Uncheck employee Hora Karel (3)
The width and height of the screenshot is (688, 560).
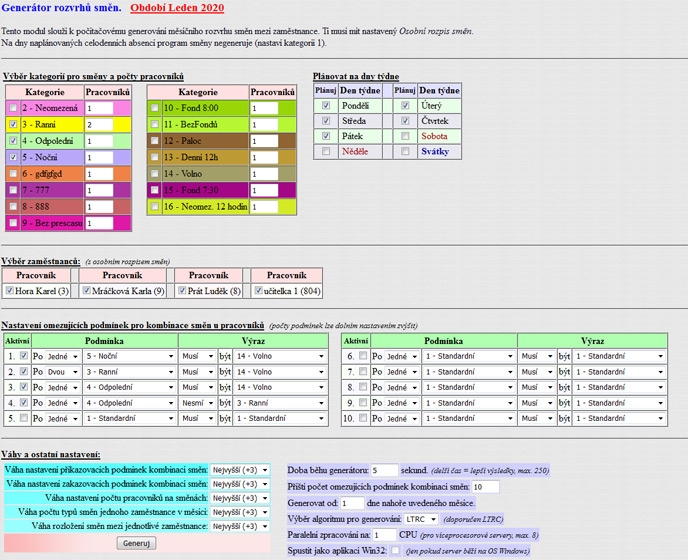click(10, 290)
